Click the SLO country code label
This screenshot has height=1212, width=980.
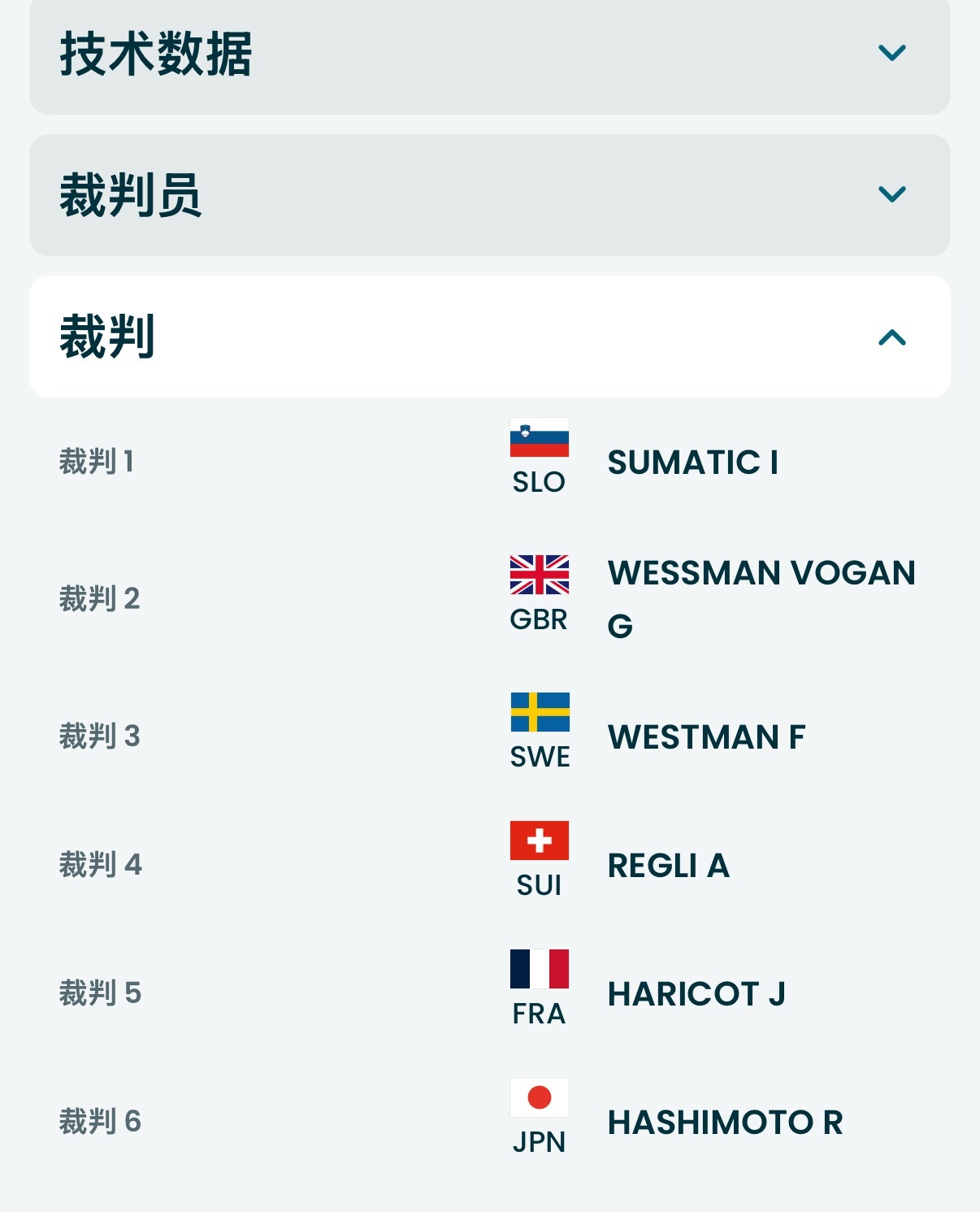tap(539, 482)
